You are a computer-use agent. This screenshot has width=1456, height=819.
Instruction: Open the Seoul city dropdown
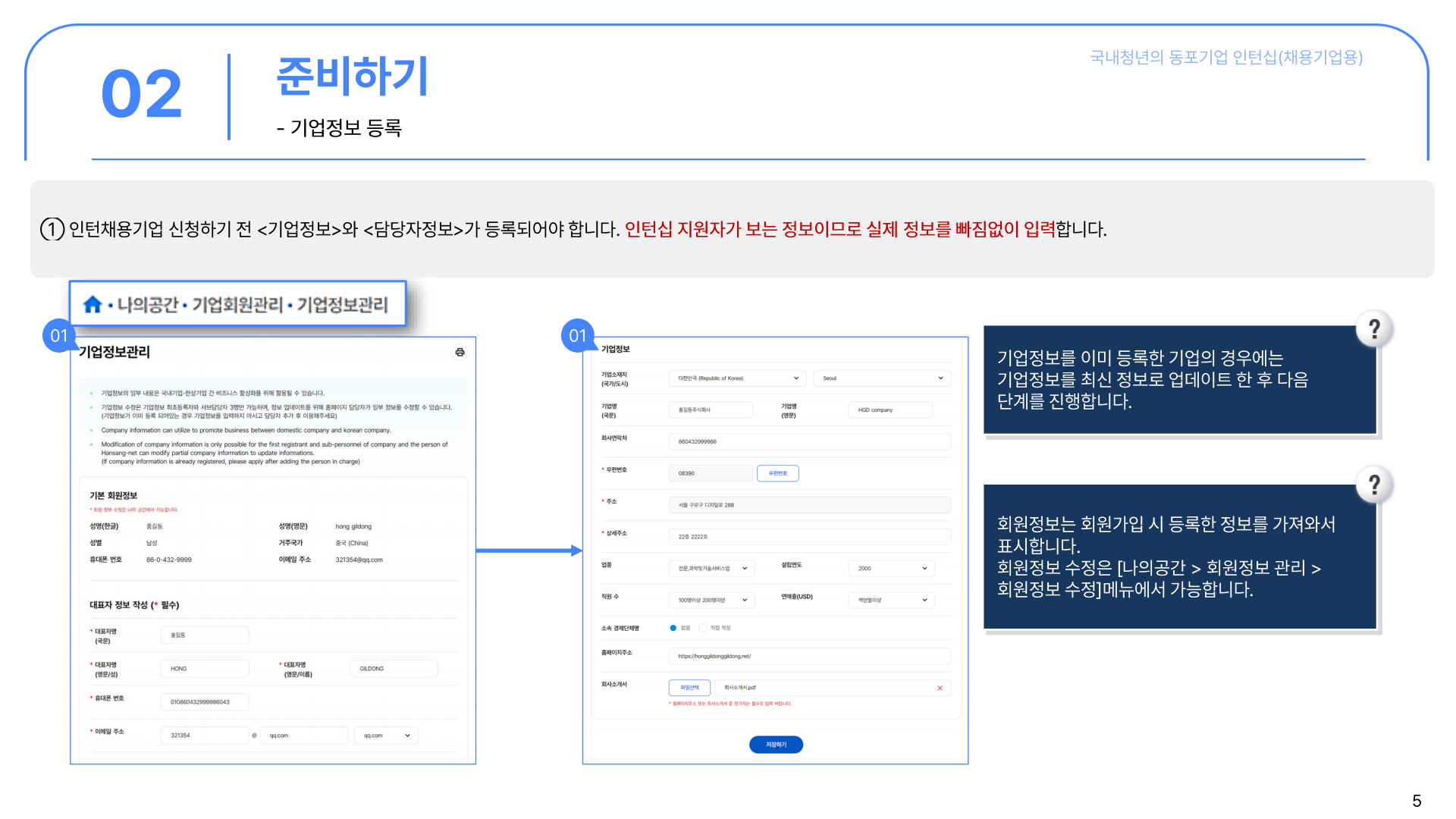[882, 378]
